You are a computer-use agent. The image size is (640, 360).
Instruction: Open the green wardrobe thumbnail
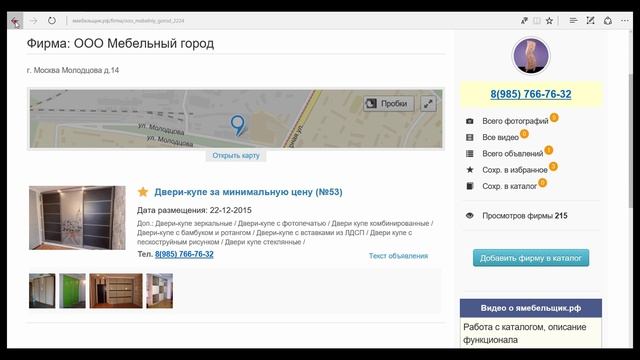[72, 291]
